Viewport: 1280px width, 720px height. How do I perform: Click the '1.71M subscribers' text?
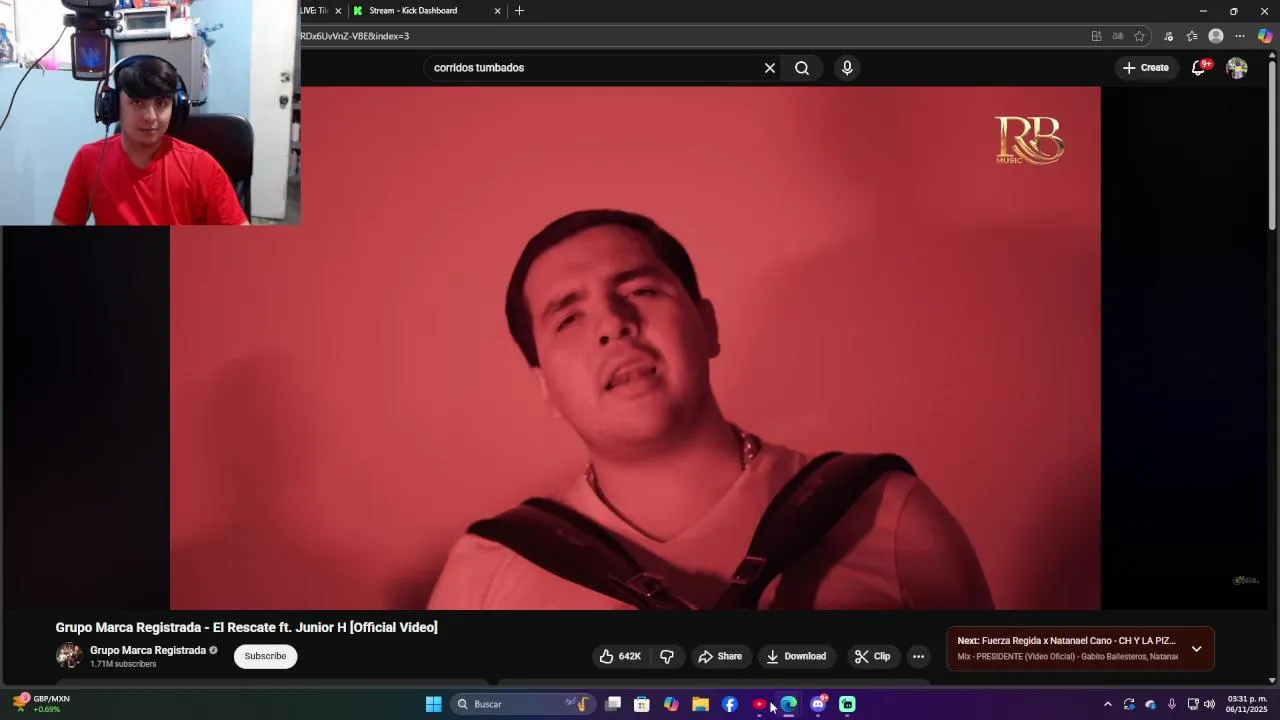tap(123, 664)
